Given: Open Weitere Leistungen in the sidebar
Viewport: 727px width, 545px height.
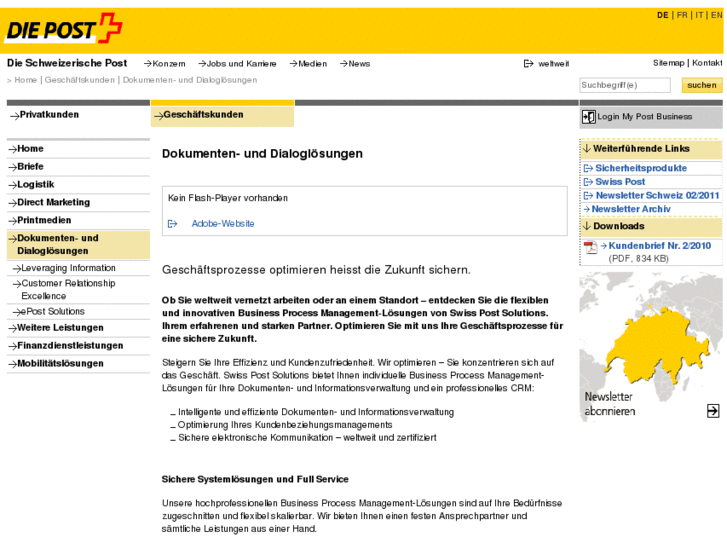Looking at the screenshot, I should (78, 328).
